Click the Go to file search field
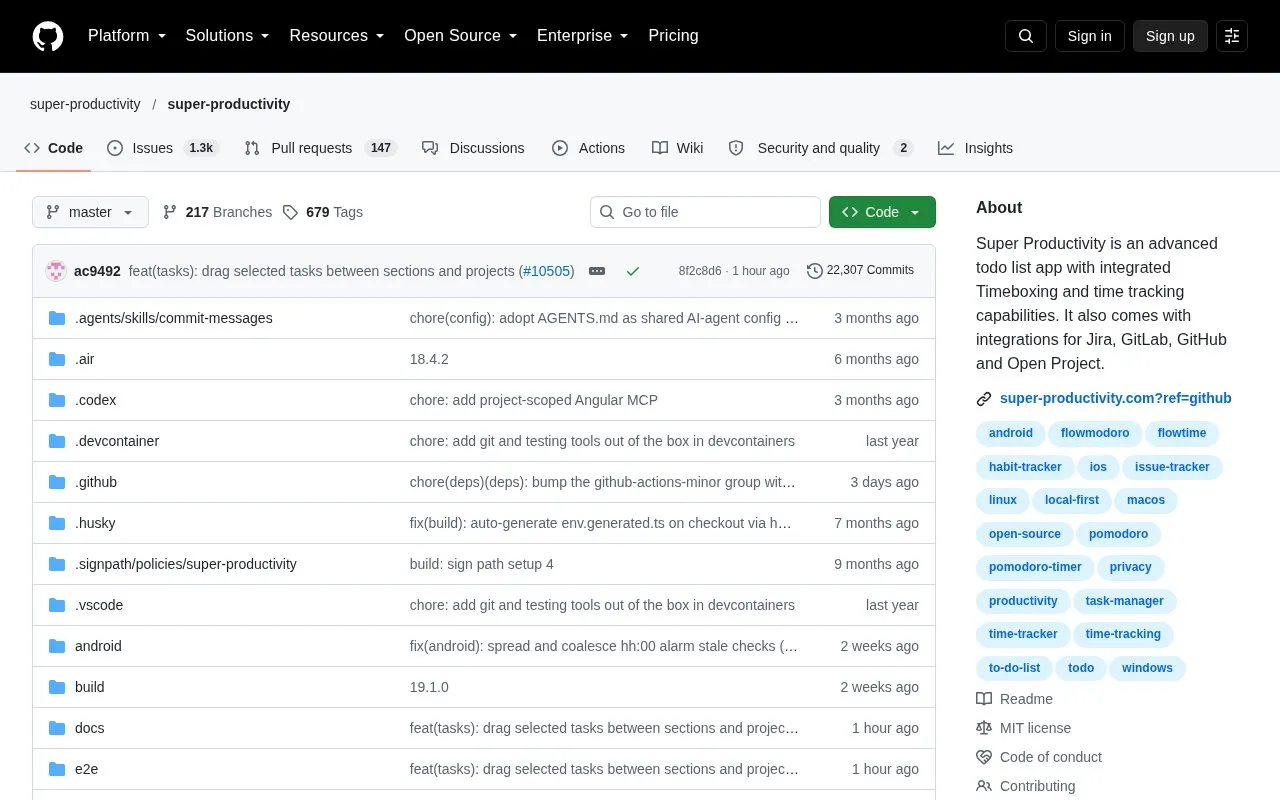The image size is (1280, 800). pyautogui.click(x=705, y=212)
